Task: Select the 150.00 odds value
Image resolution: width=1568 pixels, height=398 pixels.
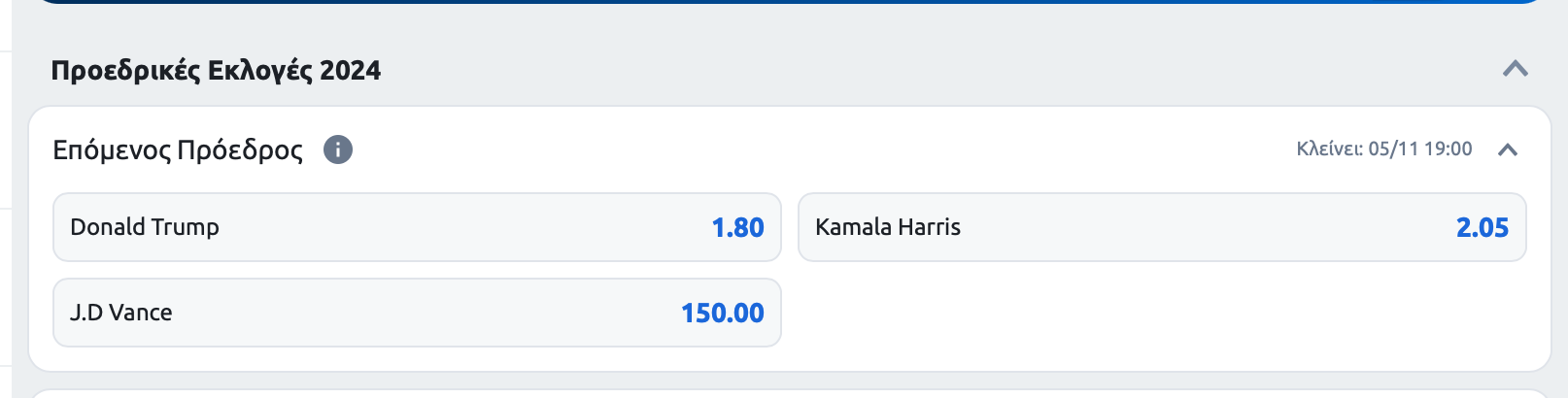Action: (x=722, y=313)
